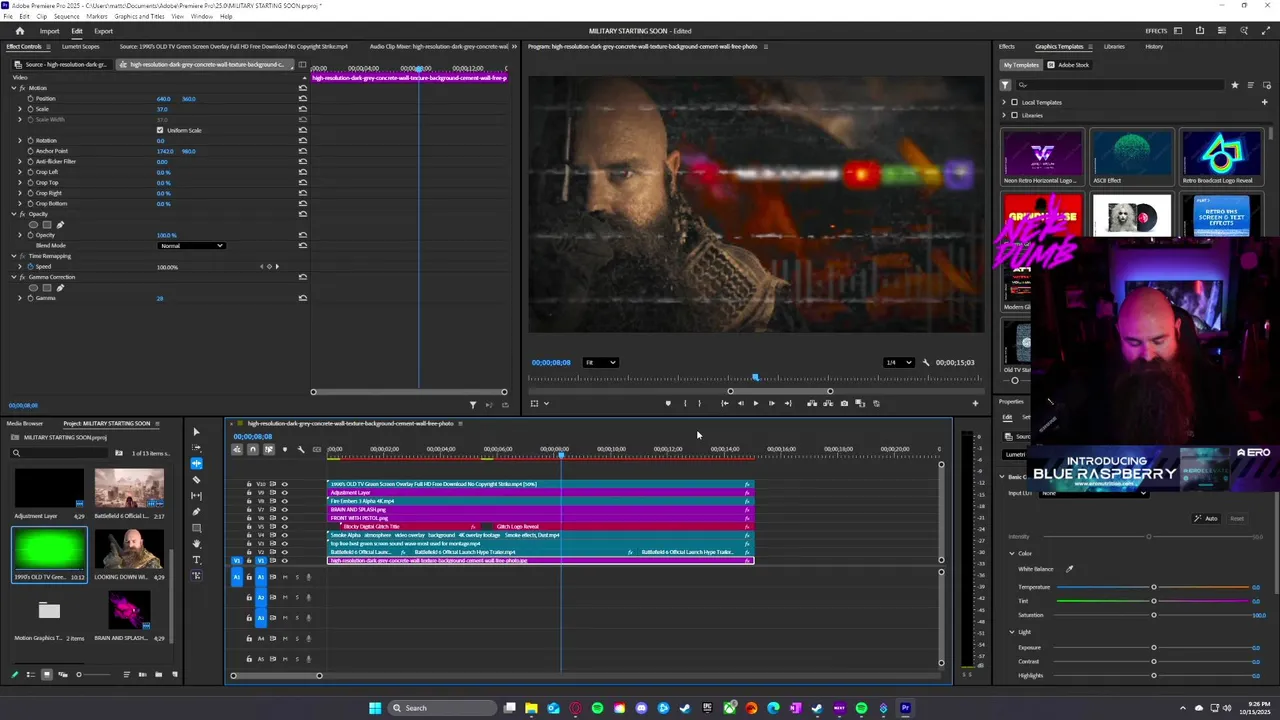Play the sequence in Program monitor
Viewport: 1280px width, 720px height.
756,403
